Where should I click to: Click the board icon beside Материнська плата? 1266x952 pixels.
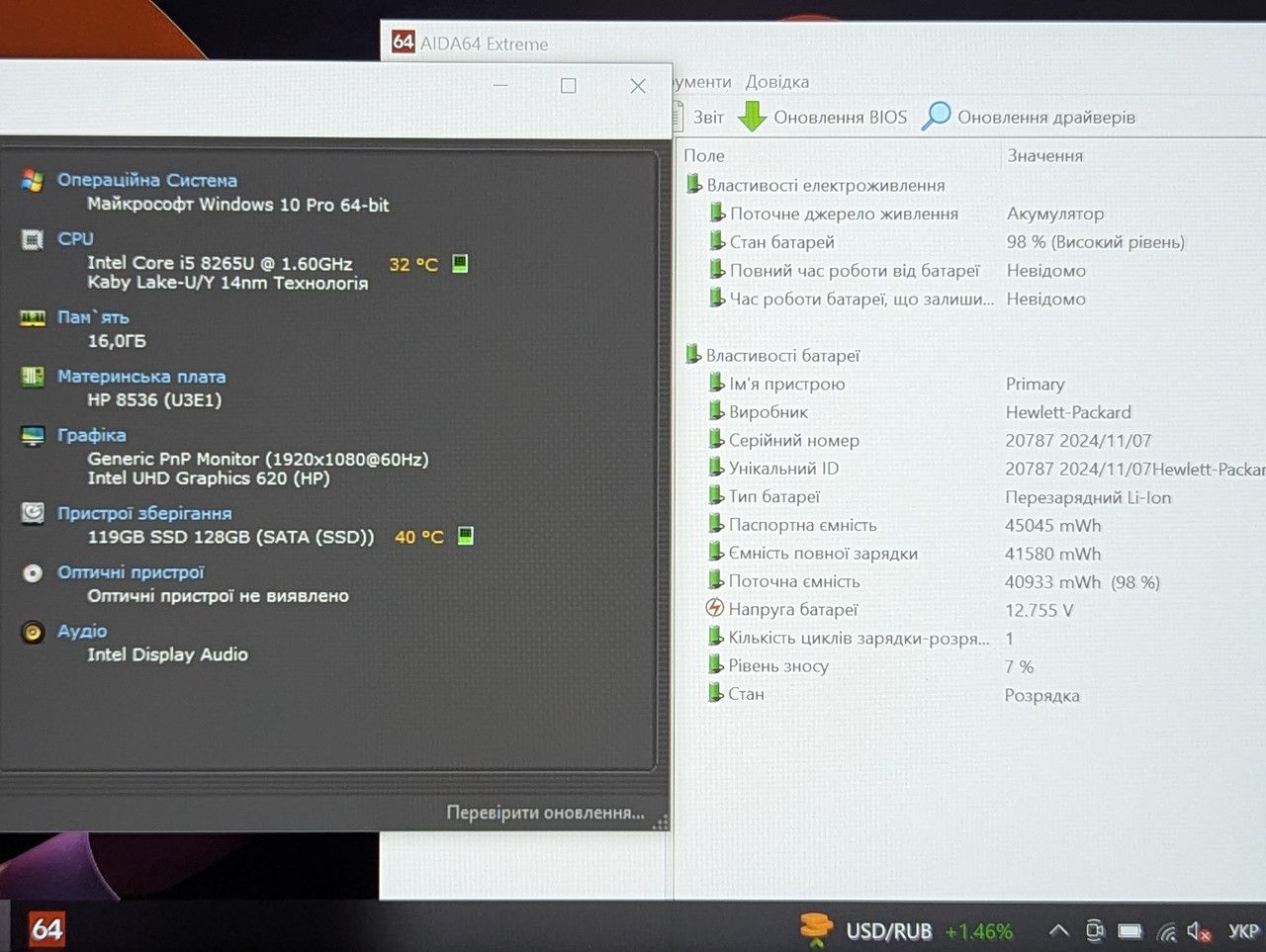coord(33,377)
